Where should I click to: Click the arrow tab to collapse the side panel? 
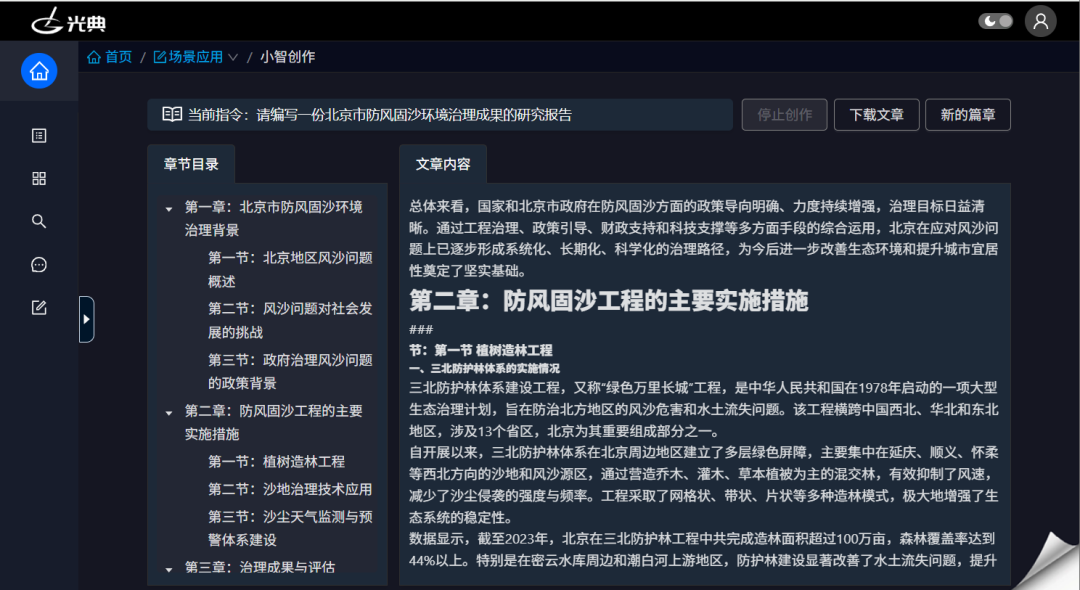88,319
